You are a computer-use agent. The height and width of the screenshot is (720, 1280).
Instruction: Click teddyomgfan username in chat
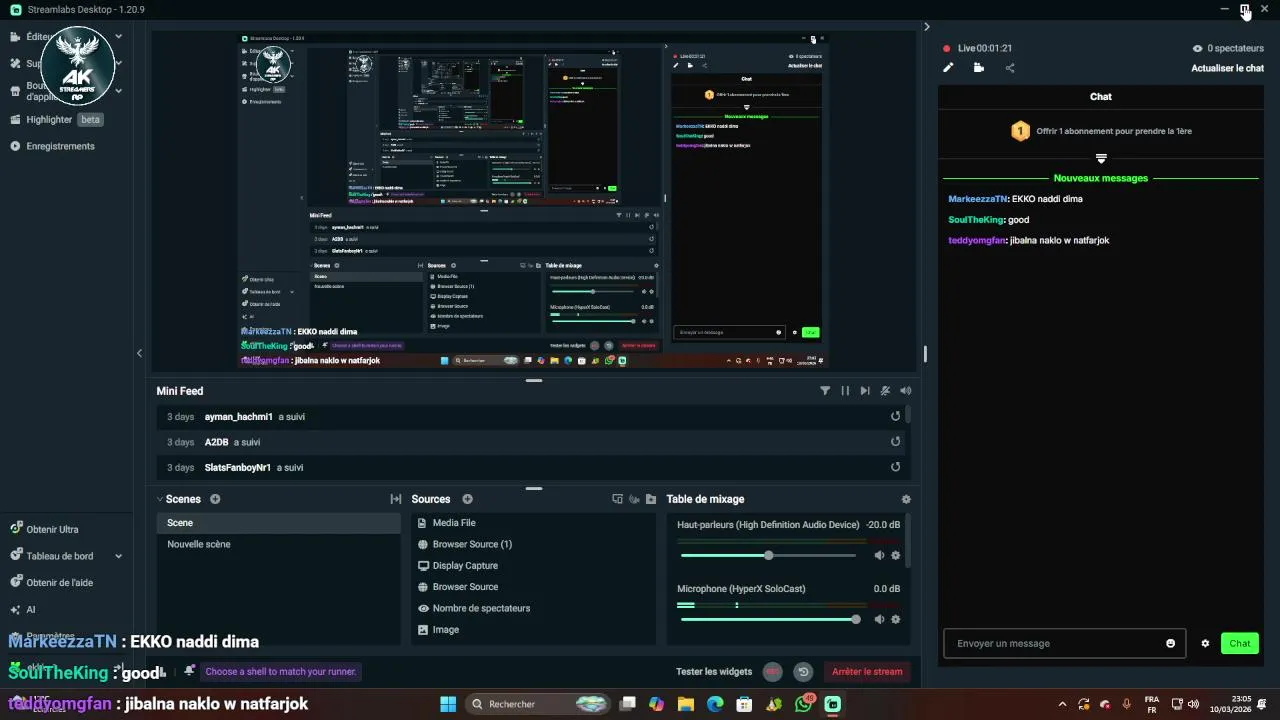(x=977, y=240)
